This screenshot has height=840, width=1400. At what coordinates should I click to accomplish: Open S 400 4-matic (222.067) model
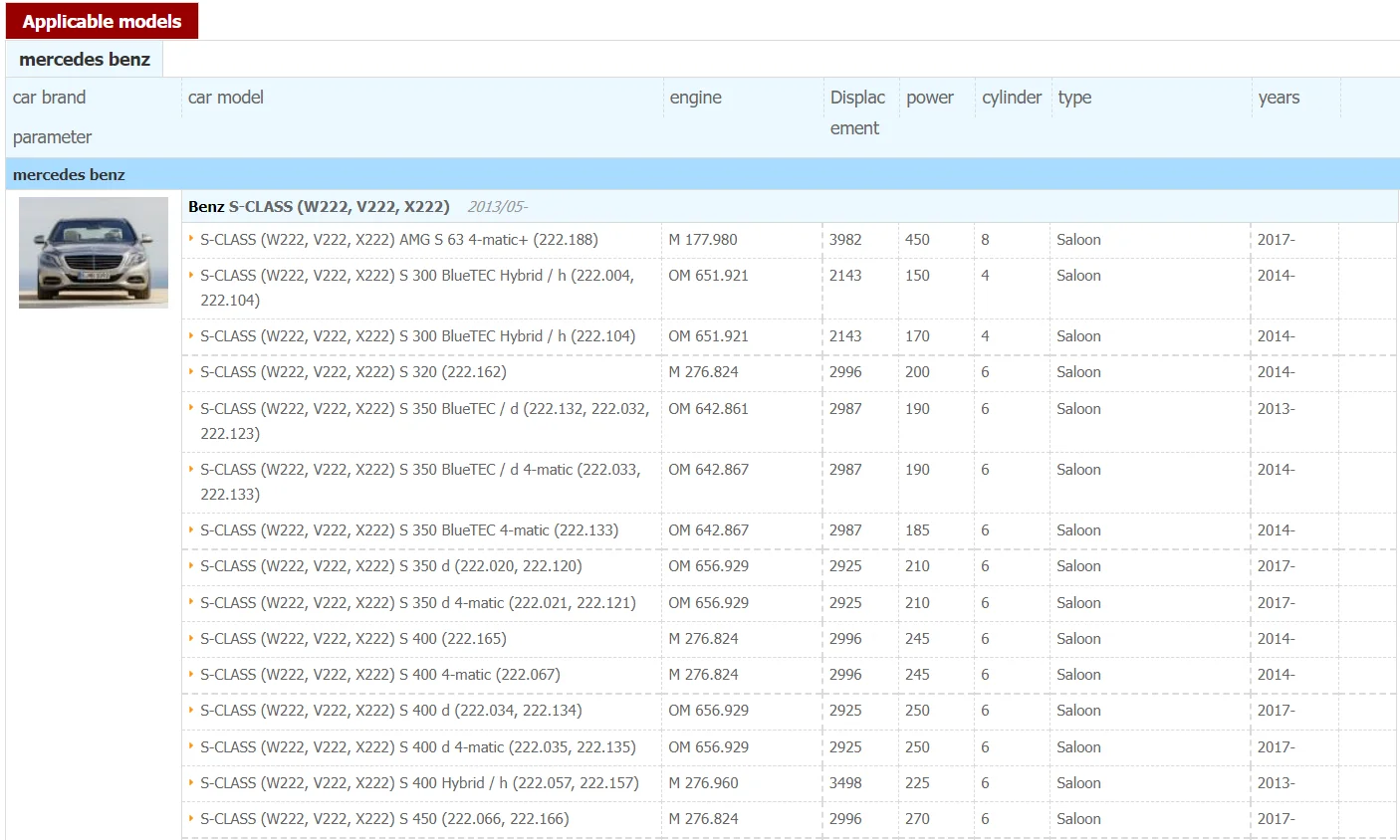click(379, 675)
